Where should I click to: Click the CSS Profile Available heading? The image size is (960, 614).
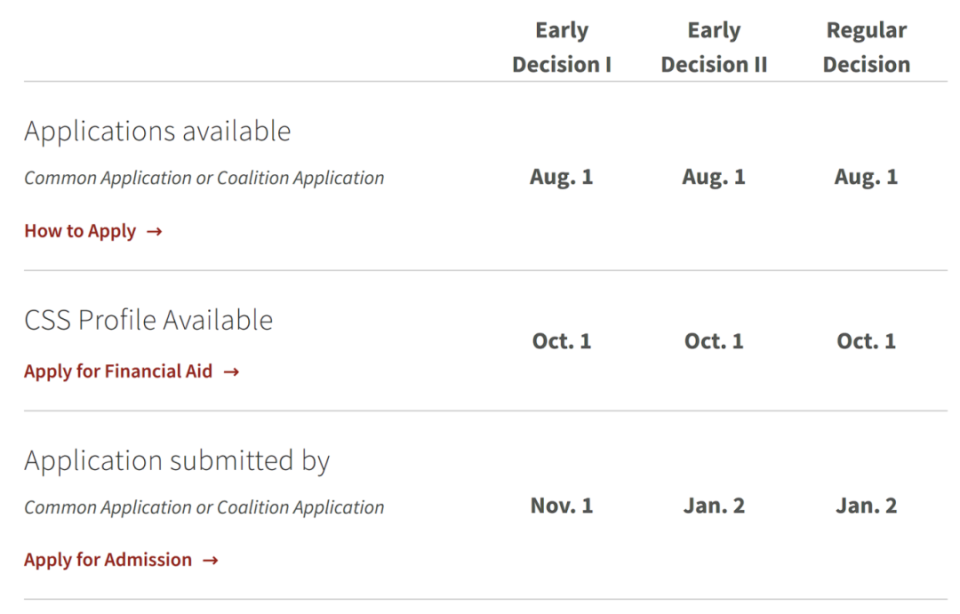coord(148,320)
